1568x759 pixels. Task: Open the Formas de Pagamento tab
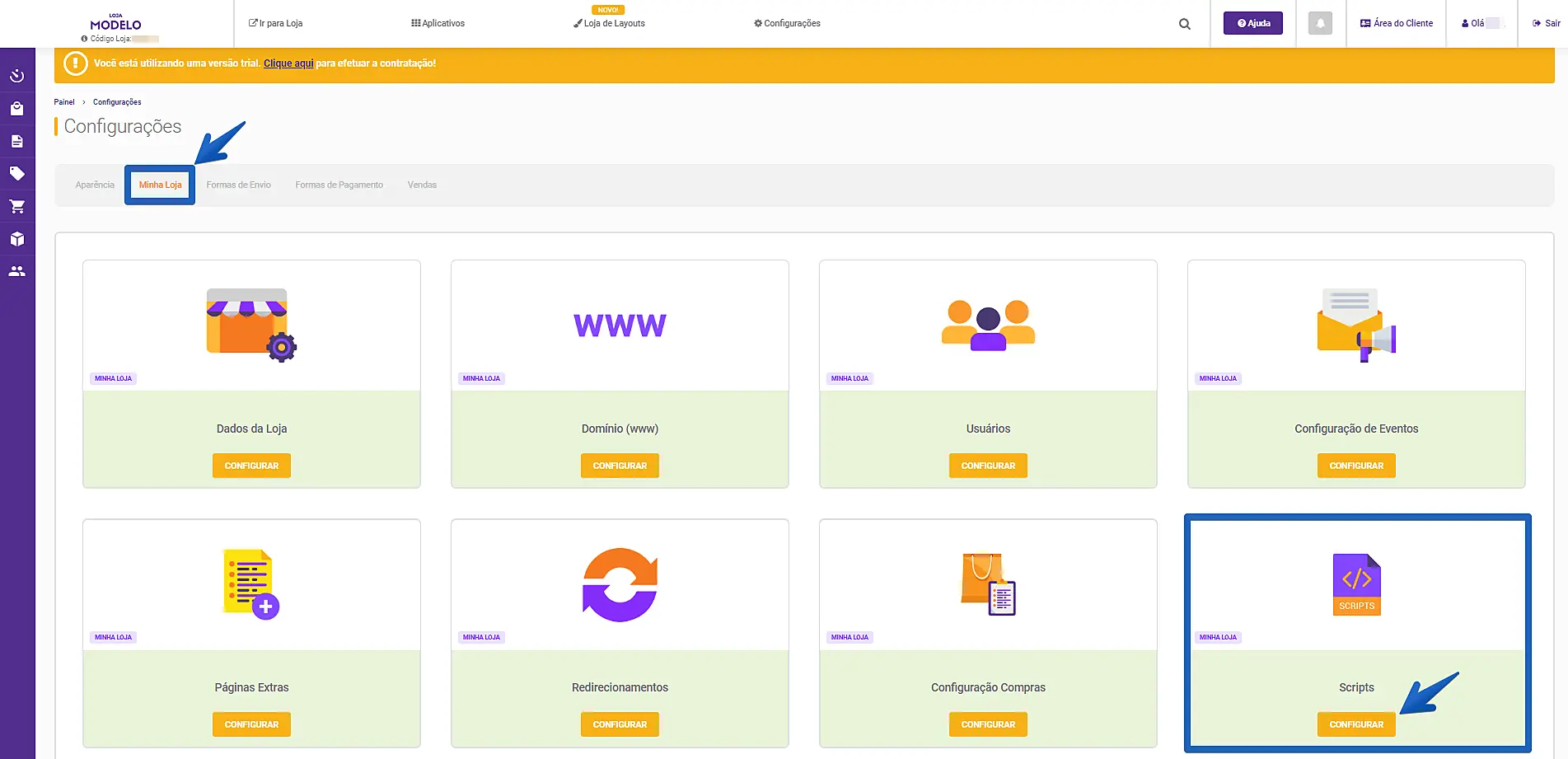(x=339, y=185)
